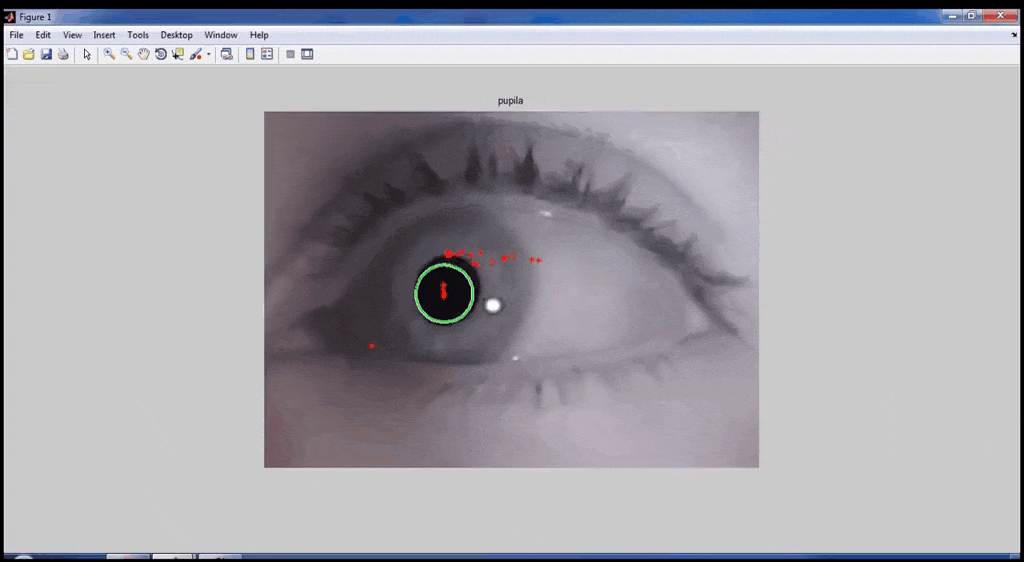1024x562 pixels.
Task: Print the figure with the printer icon
Action: click(x=63, y=54)
